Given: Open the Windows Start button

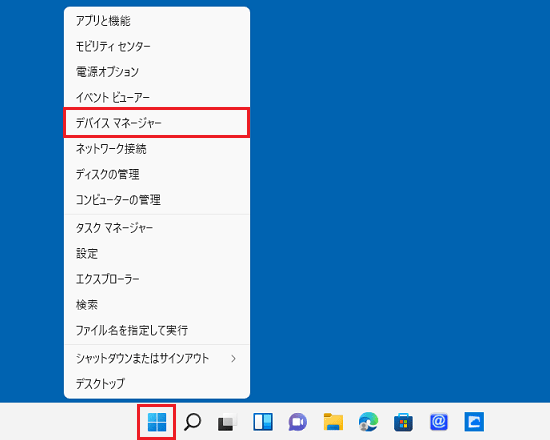Looking at the screenshot, I should (157, 422).
